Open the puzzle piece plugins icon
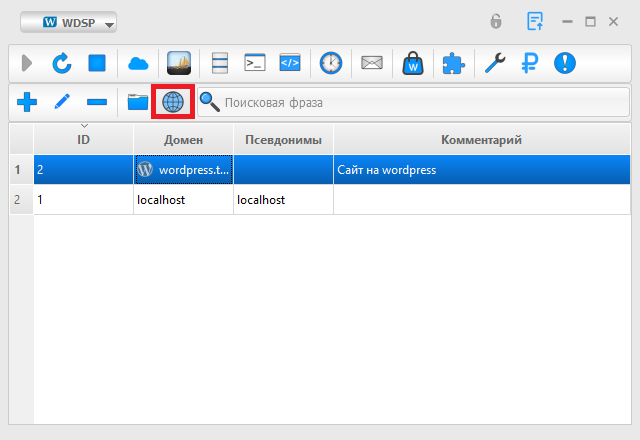The image size is (640, 440). pyautogui.click(x=453, y=64)
